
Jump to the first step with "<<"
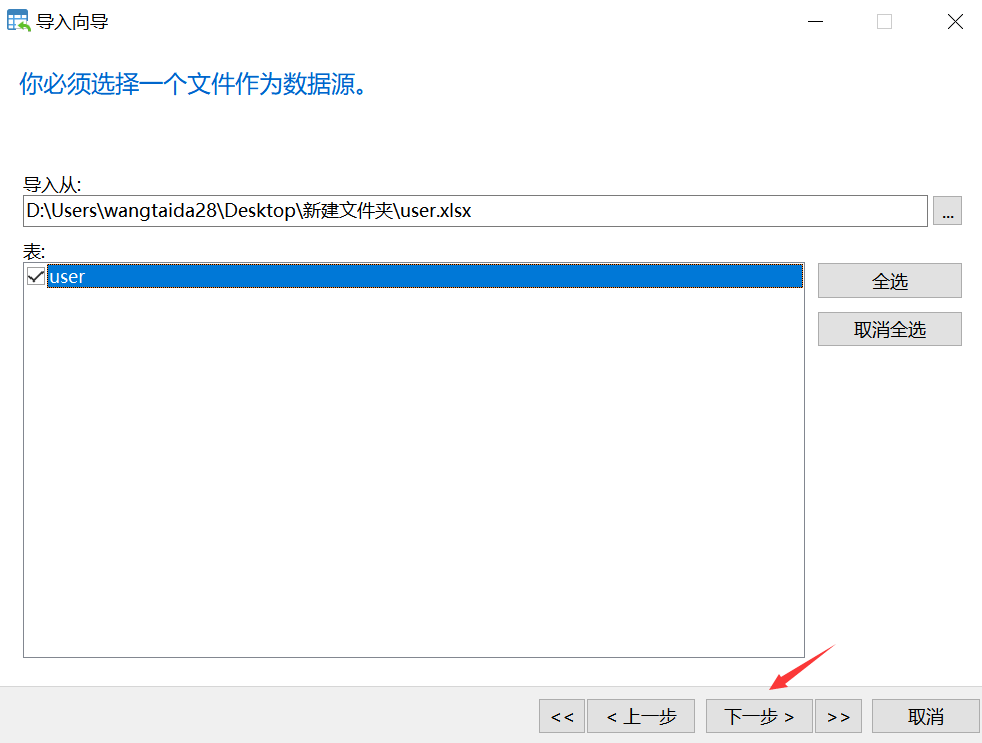(561, 716)
